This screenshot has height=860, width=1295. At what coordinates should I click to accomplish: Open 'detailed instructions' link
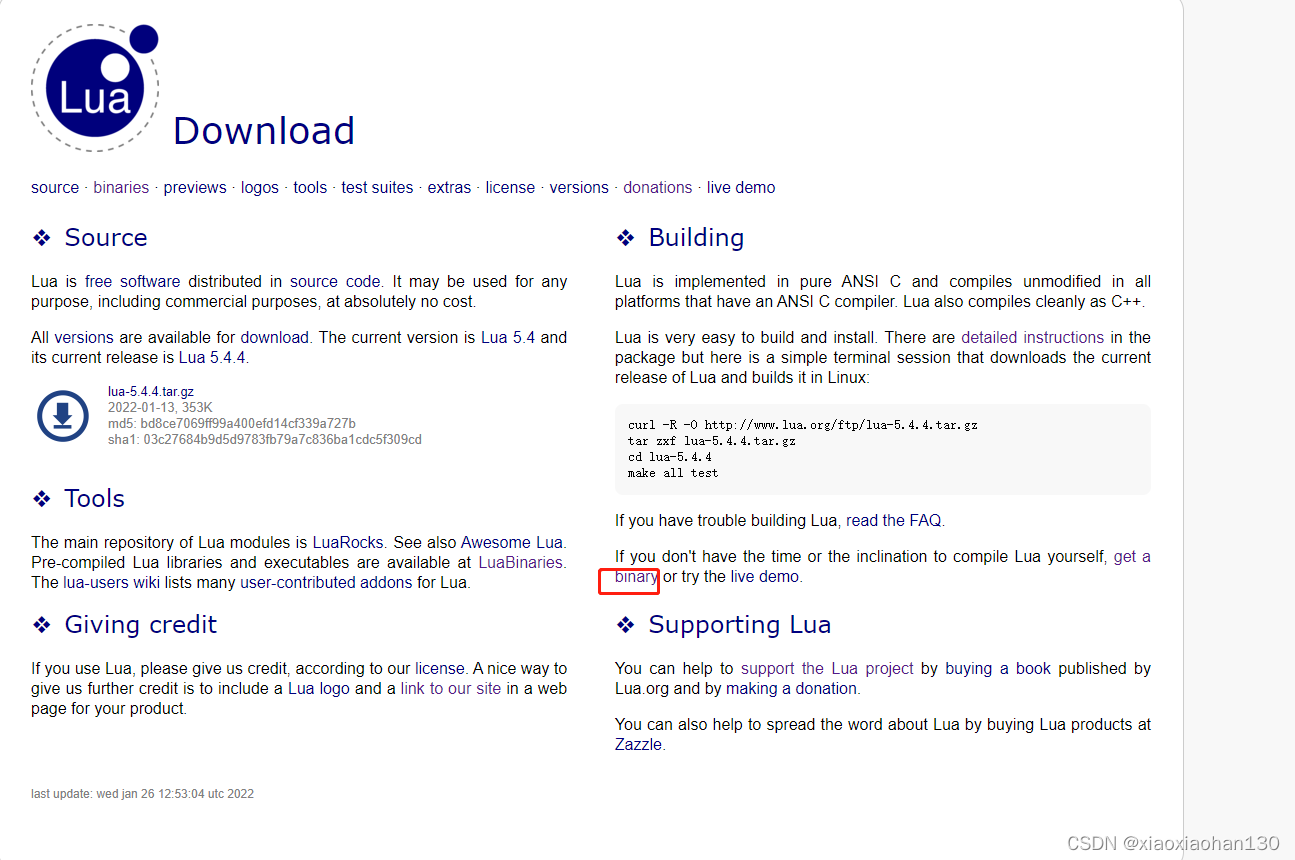(1033, 337)
